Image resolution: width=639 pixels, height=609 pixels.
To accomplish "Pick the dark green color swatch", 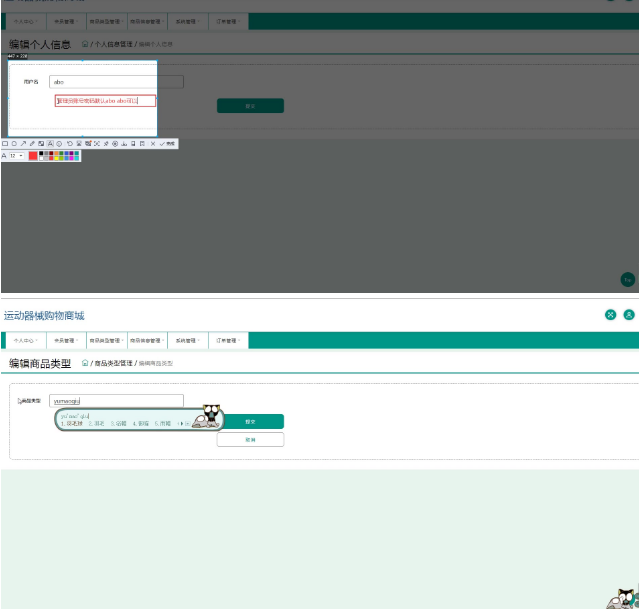I will pos(61,153).
